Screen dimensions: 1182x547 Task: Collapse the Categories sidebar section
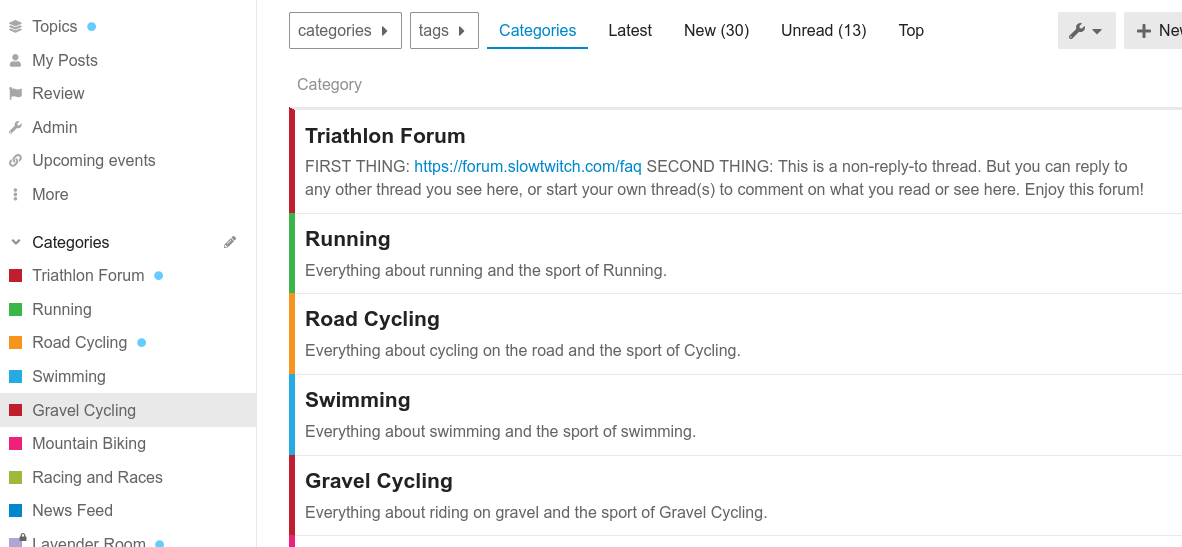coord(15,242)
